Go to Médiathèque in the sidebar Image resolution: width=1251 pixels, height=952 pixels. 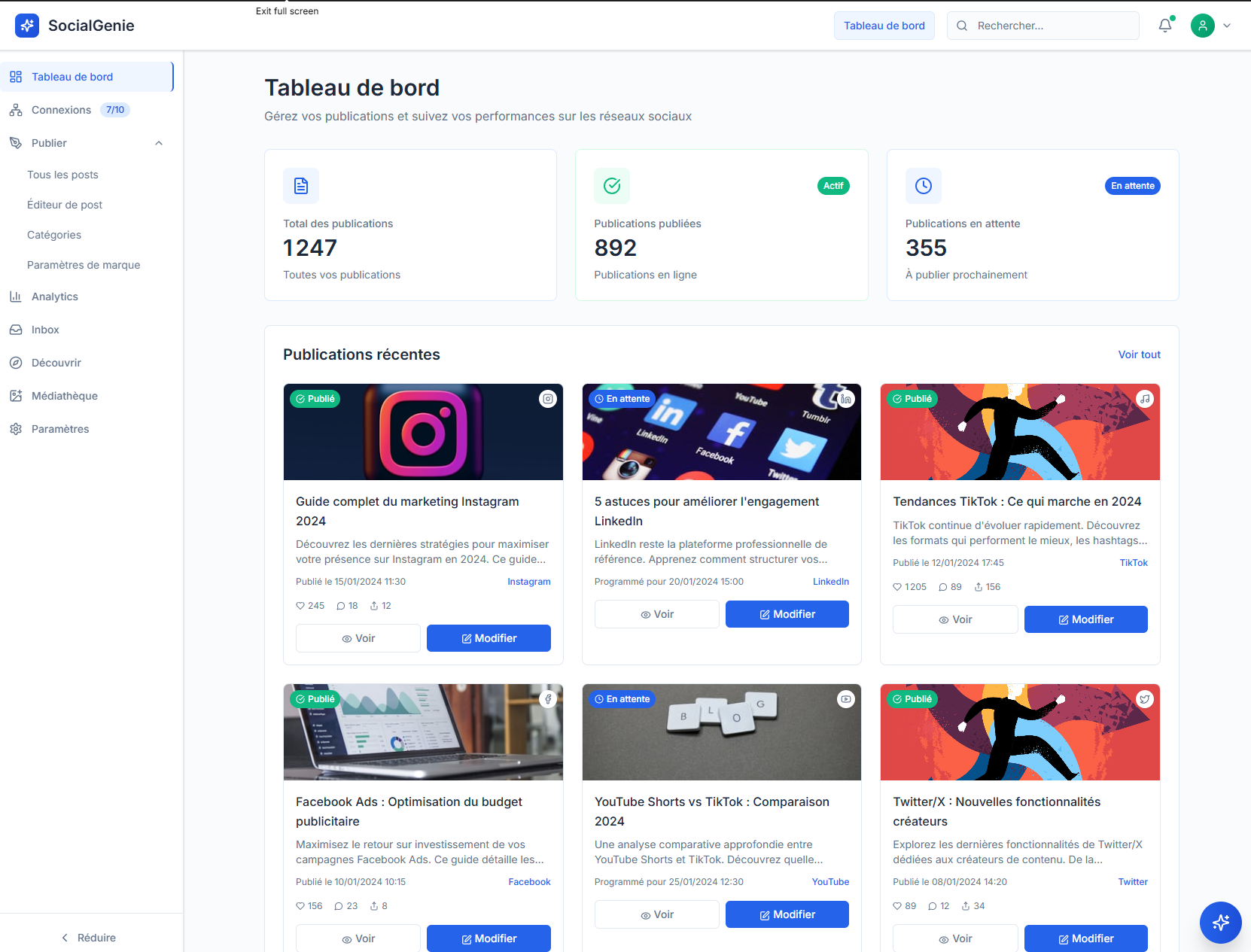click(x=65, y=396)
